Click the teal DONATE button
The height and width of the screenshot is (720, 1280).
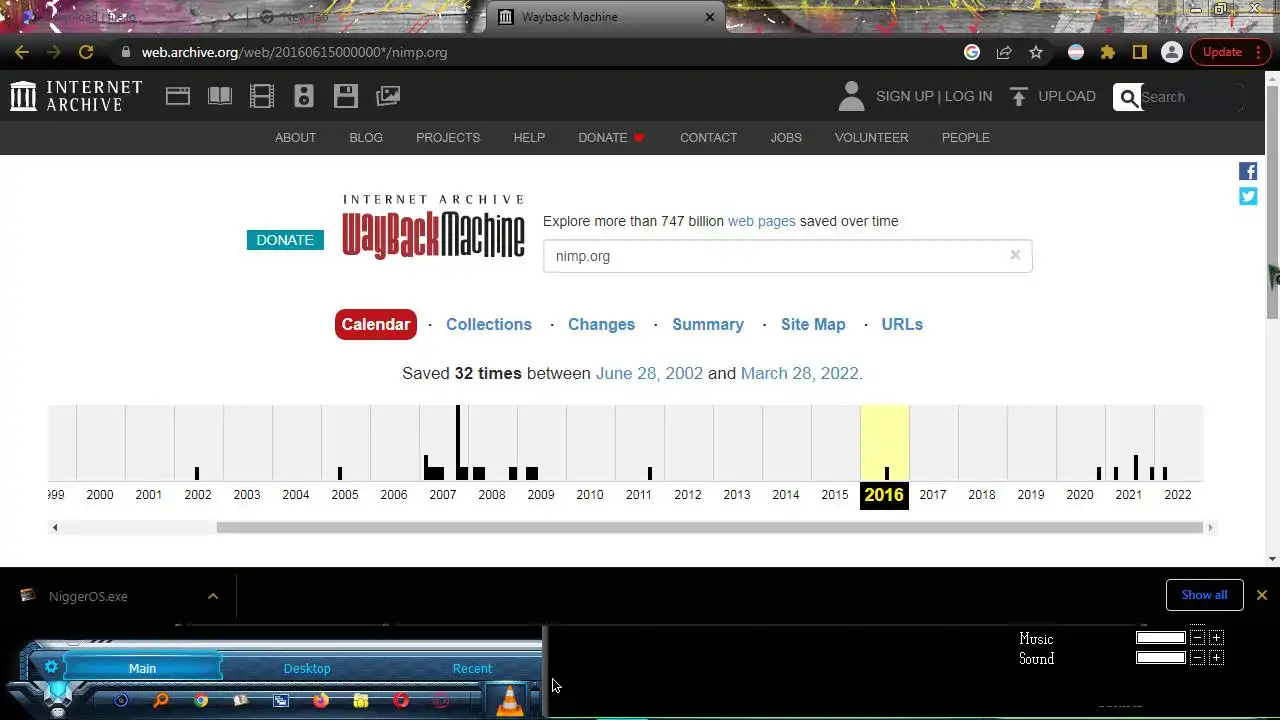[x=285, y=240]
